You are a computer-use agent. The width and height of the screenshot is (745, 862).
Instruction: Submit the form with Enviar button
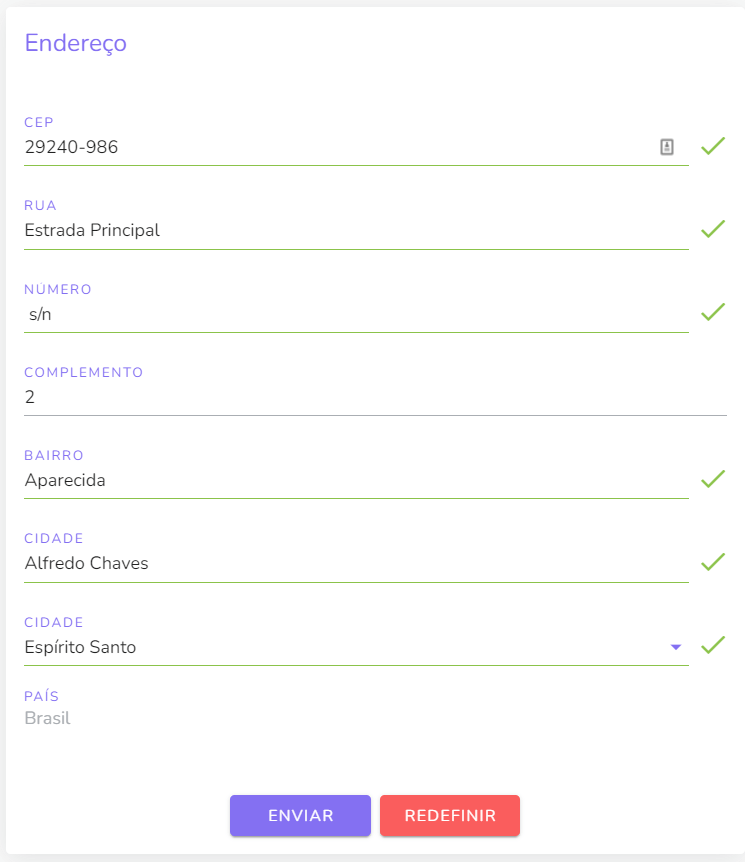click(x=300, y=815)
